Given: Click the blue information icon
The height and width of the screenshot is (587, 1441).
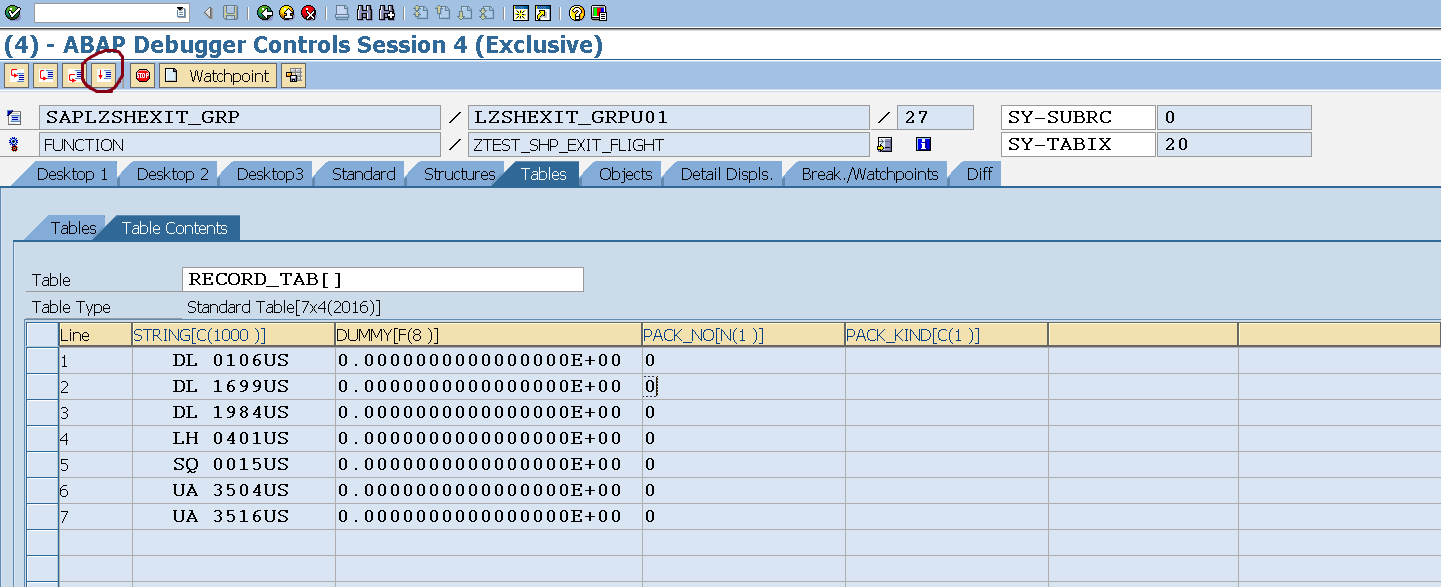Looking at the screenshot, I should pyautogui.click(x=923, y=144).
